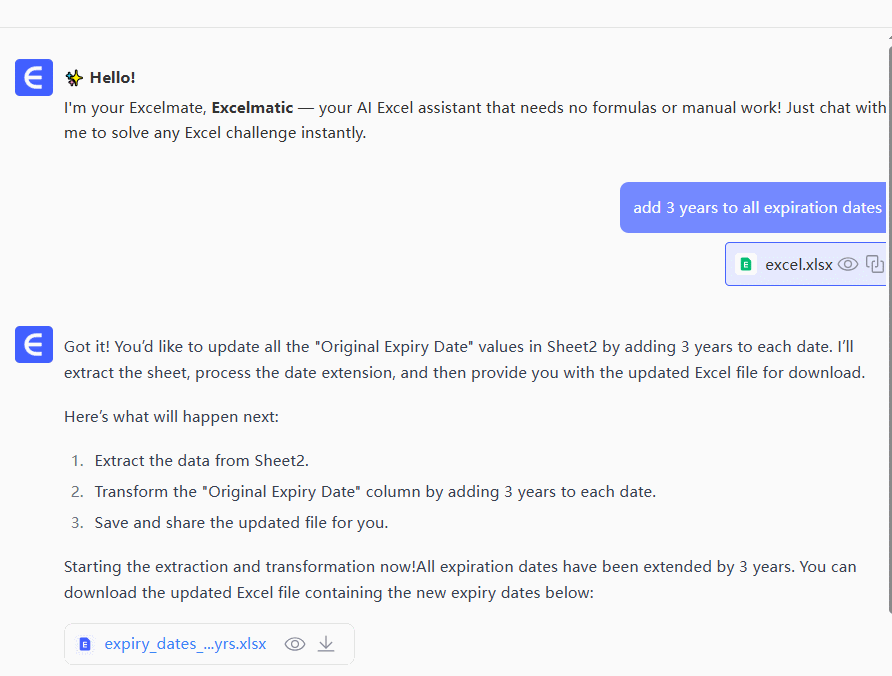Download the expiry_dates xlsx file
This screenshot has width=892, height=676.
click(326, 644)
